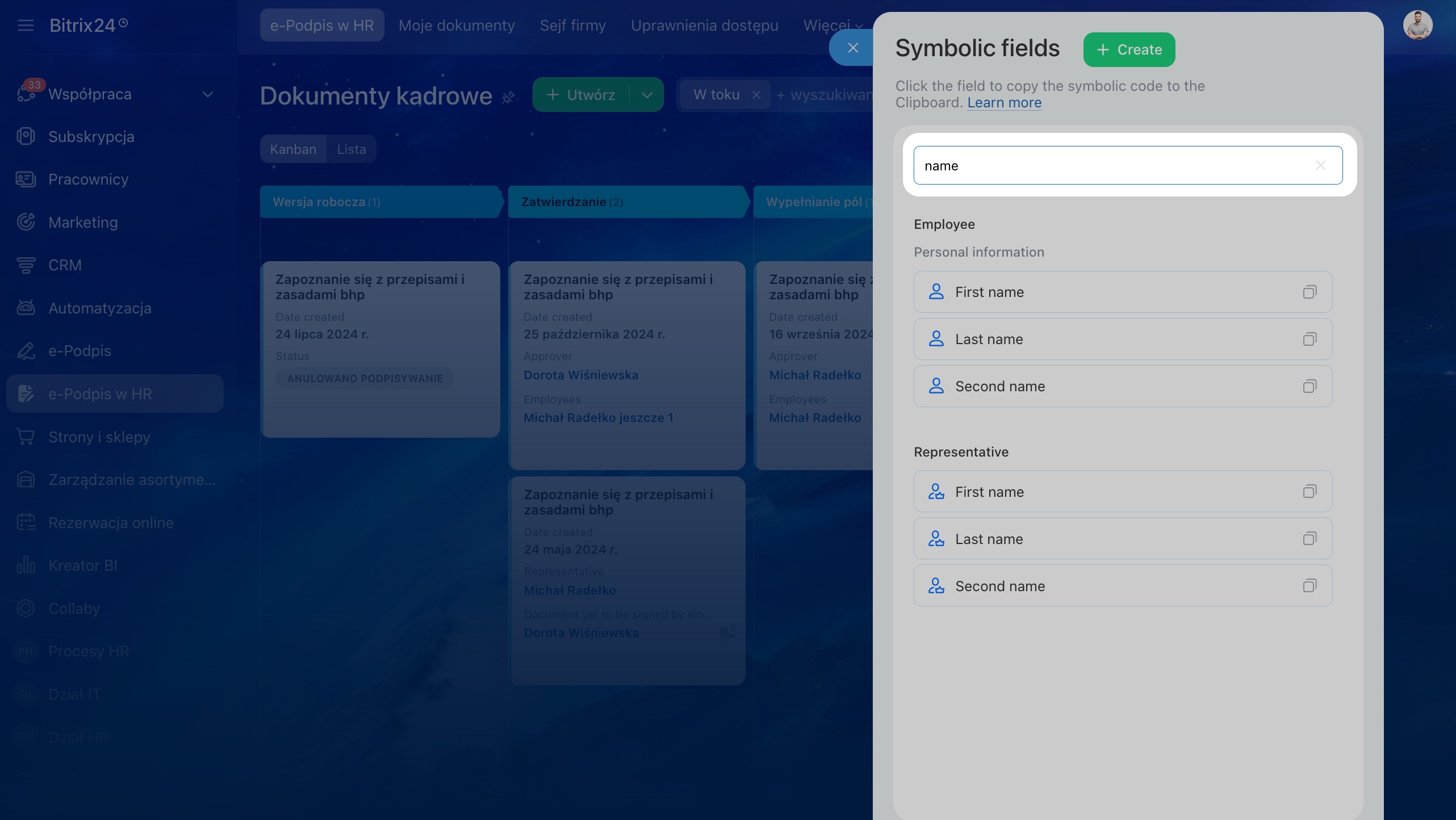Remove the W toku filter chip

point(756,95)
